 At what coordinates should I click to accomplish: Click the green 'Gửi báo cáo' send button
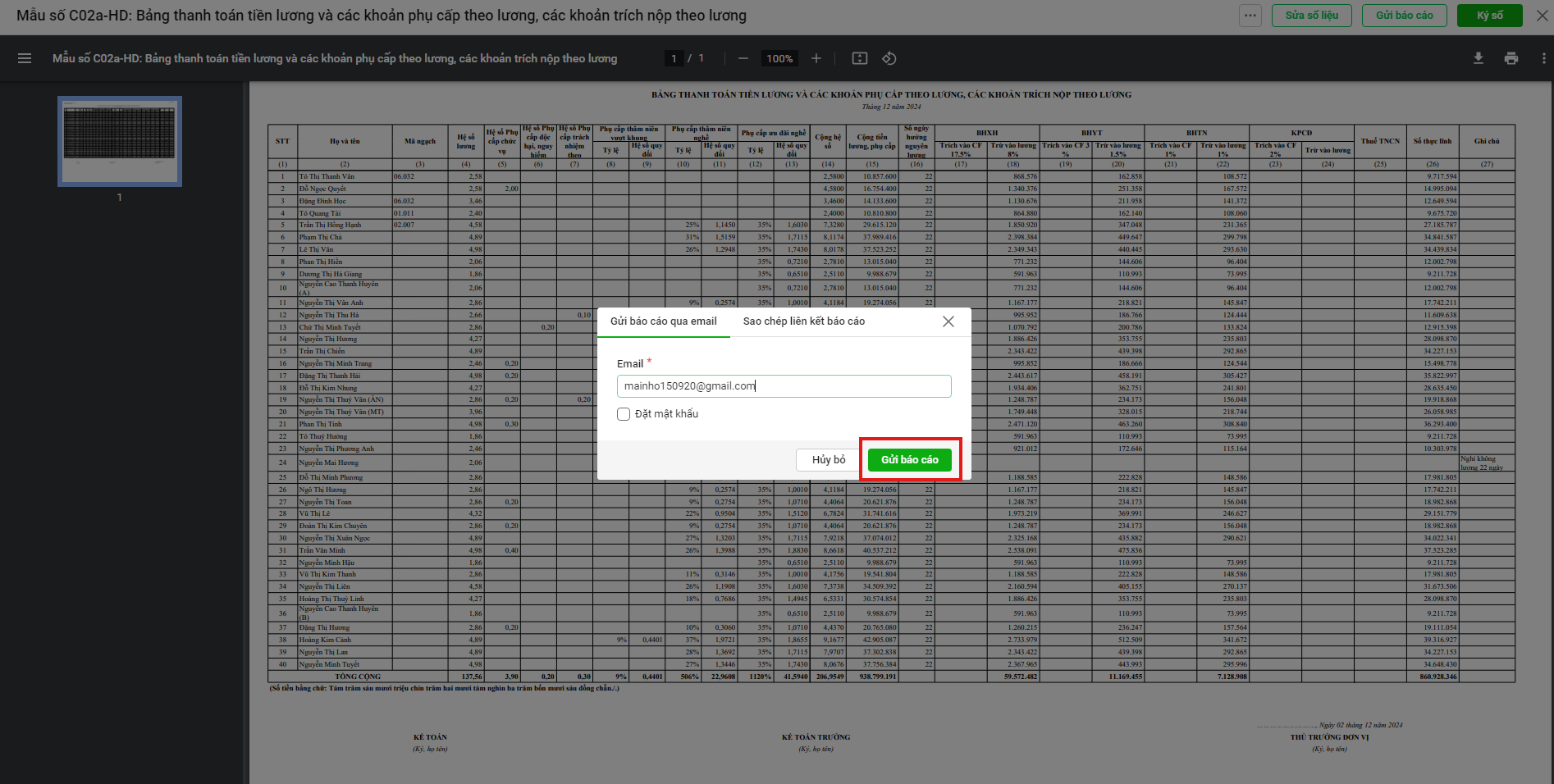pos(909,460)
